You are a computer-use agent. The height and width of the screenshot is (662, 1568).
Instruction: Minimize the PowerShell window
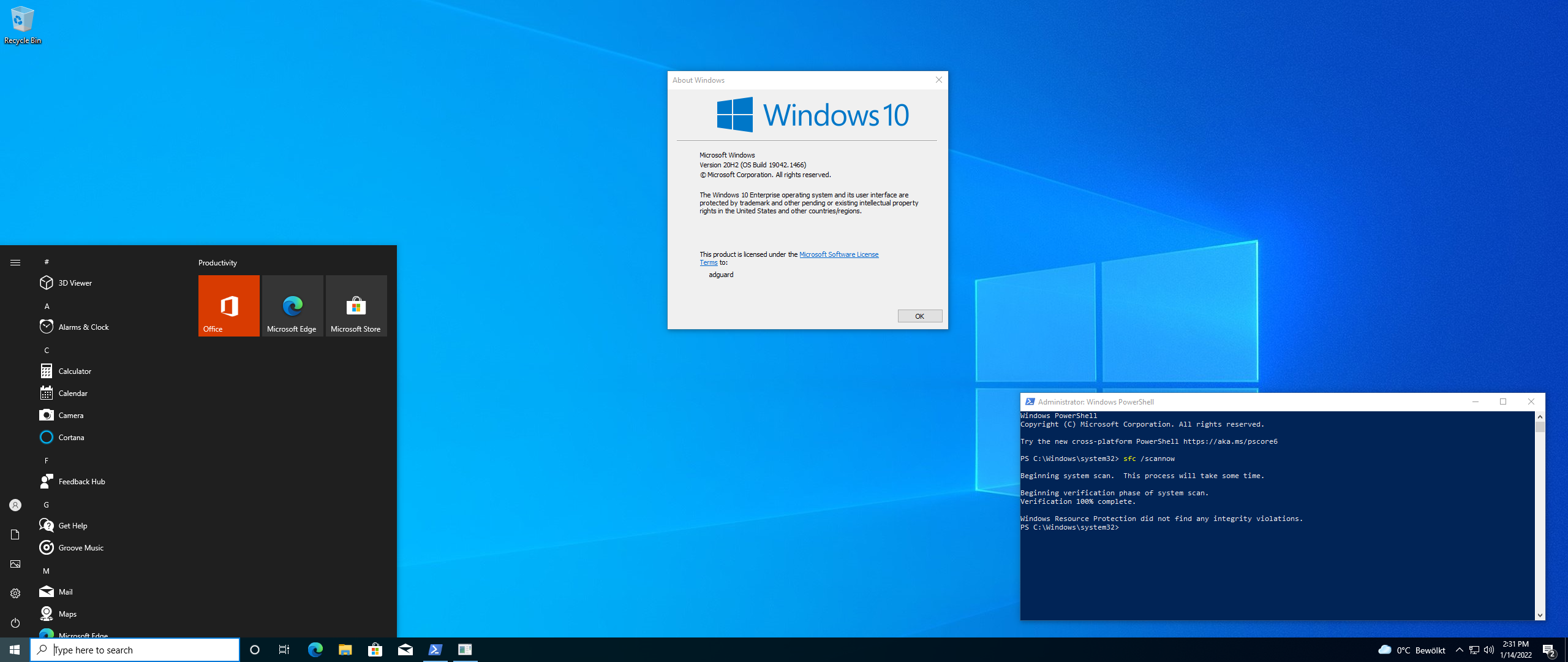[x=1475, y=402]
